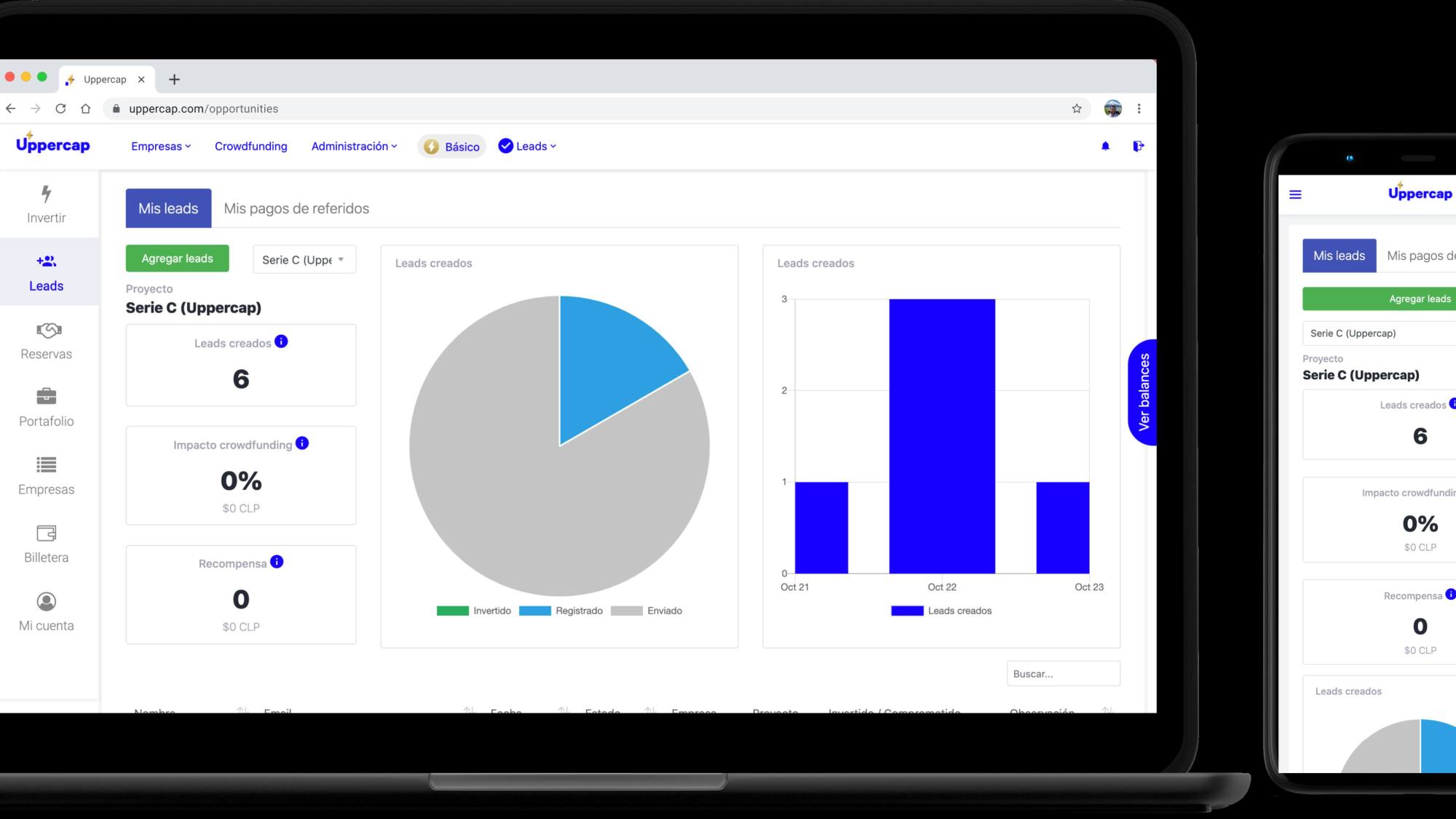Expand the Empresas dropdown menu
This screenshot has height=819, width=1456.
(x=161, y=146)
